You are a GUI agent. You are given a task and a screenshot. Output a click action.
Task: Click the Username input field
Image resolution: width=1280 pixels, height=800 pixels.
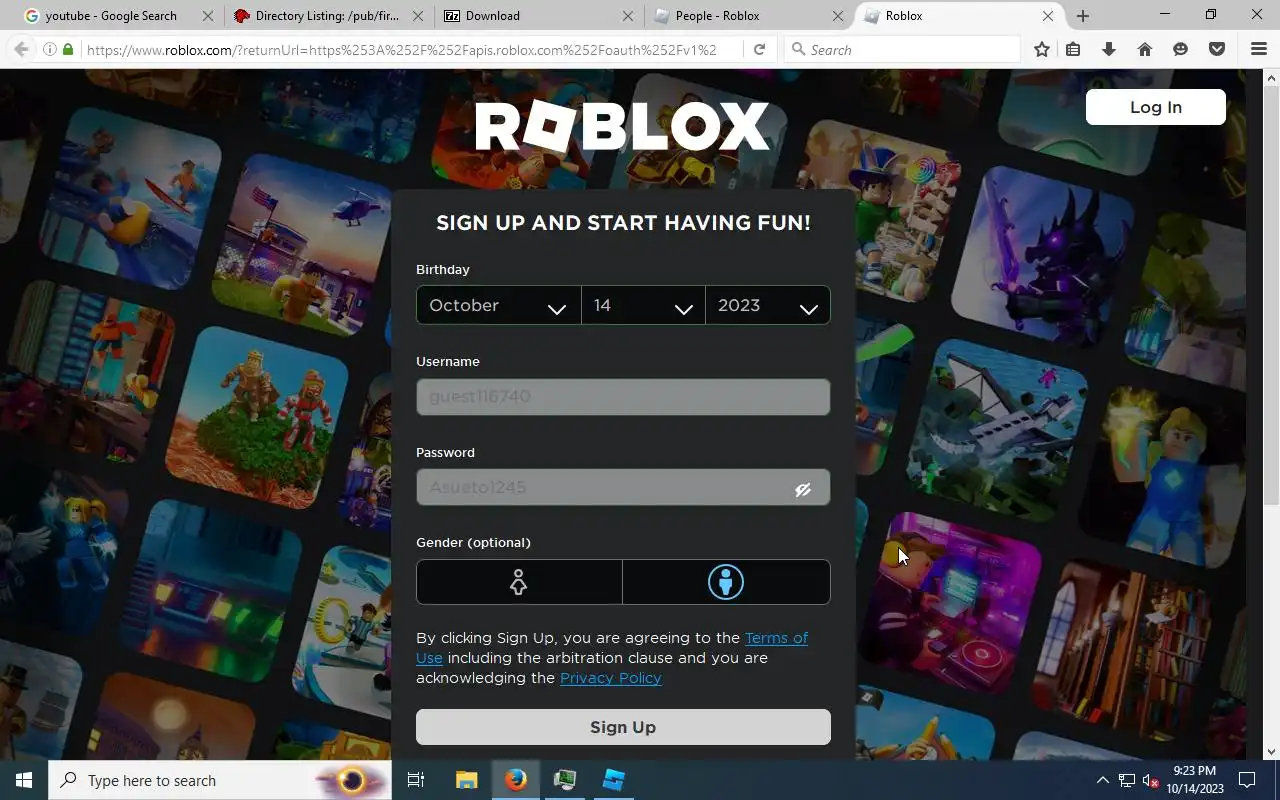(623, 397)
